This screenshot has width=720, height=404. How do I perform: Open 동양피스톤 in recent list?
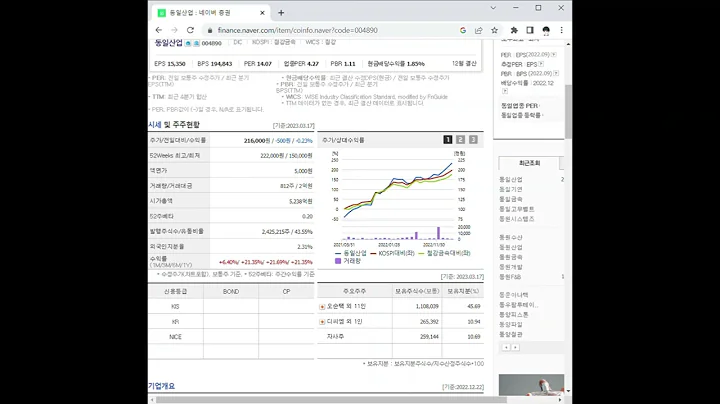(513, 314)
